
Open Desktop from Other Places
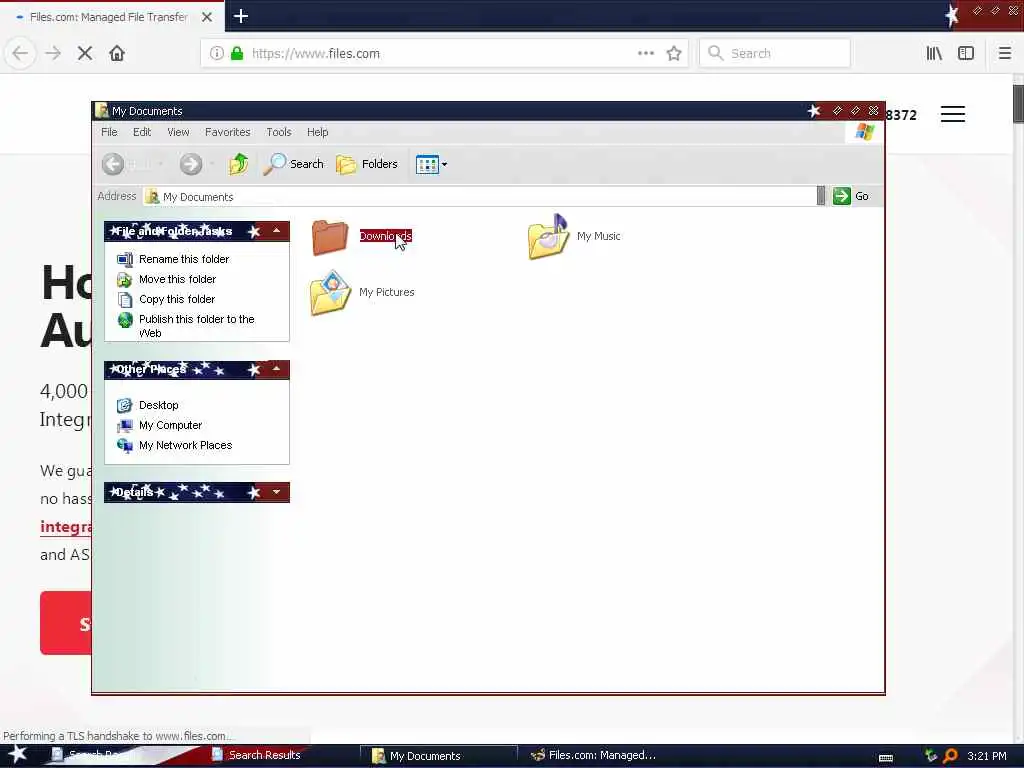[x=159, y=405]
